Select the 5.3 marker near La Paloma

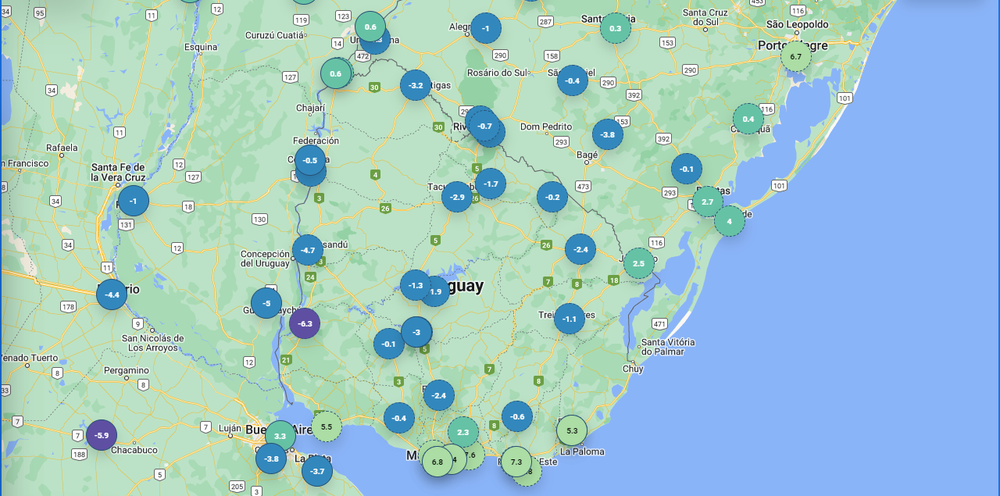point(572,430)
